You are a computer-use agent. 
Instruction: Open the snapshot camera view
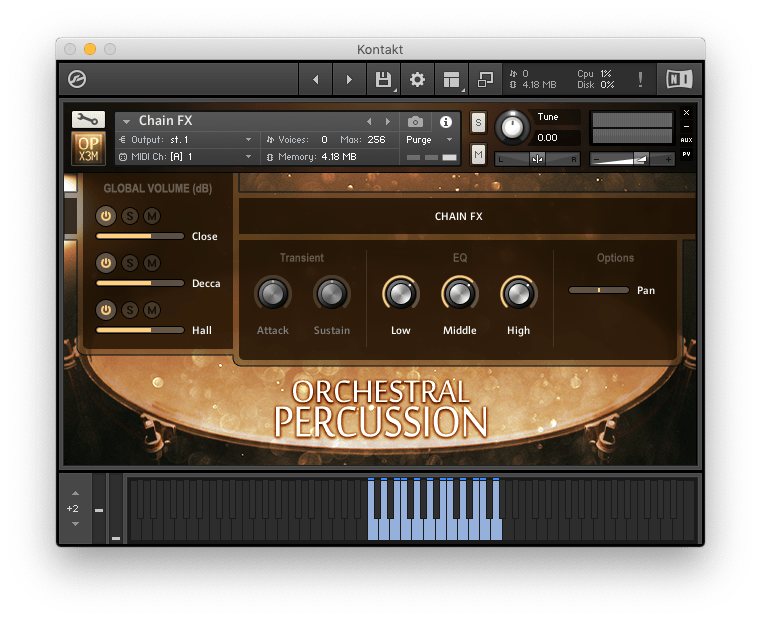tap(415, 121)
